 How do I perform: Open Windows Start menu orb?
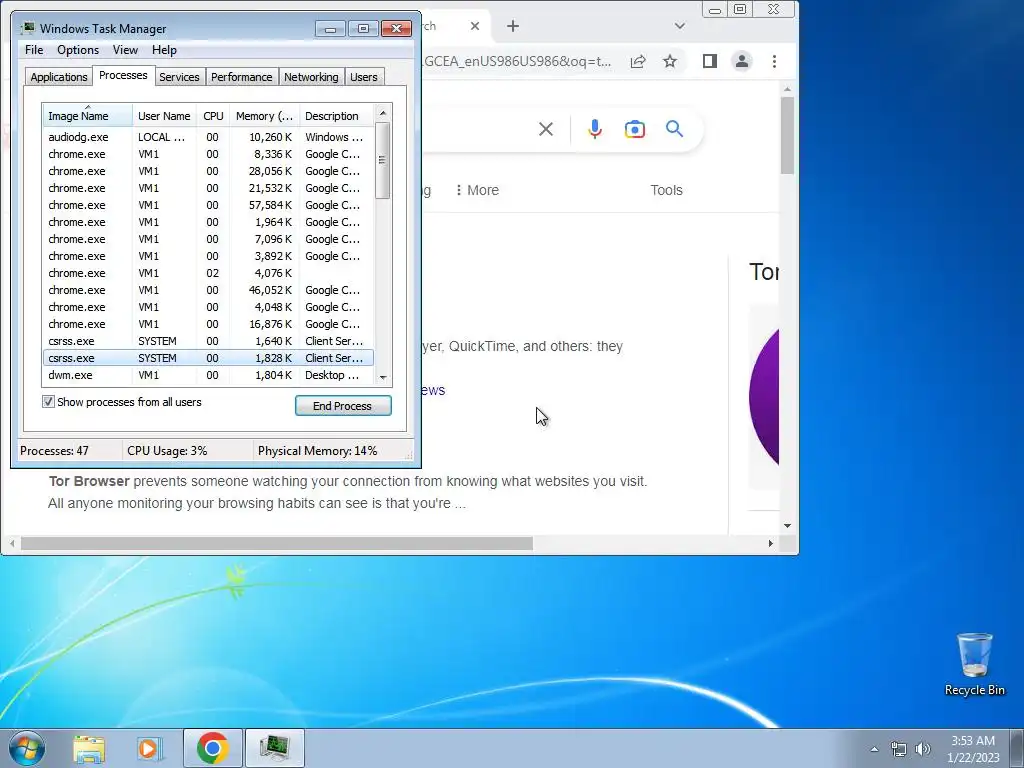click(27, 748)
